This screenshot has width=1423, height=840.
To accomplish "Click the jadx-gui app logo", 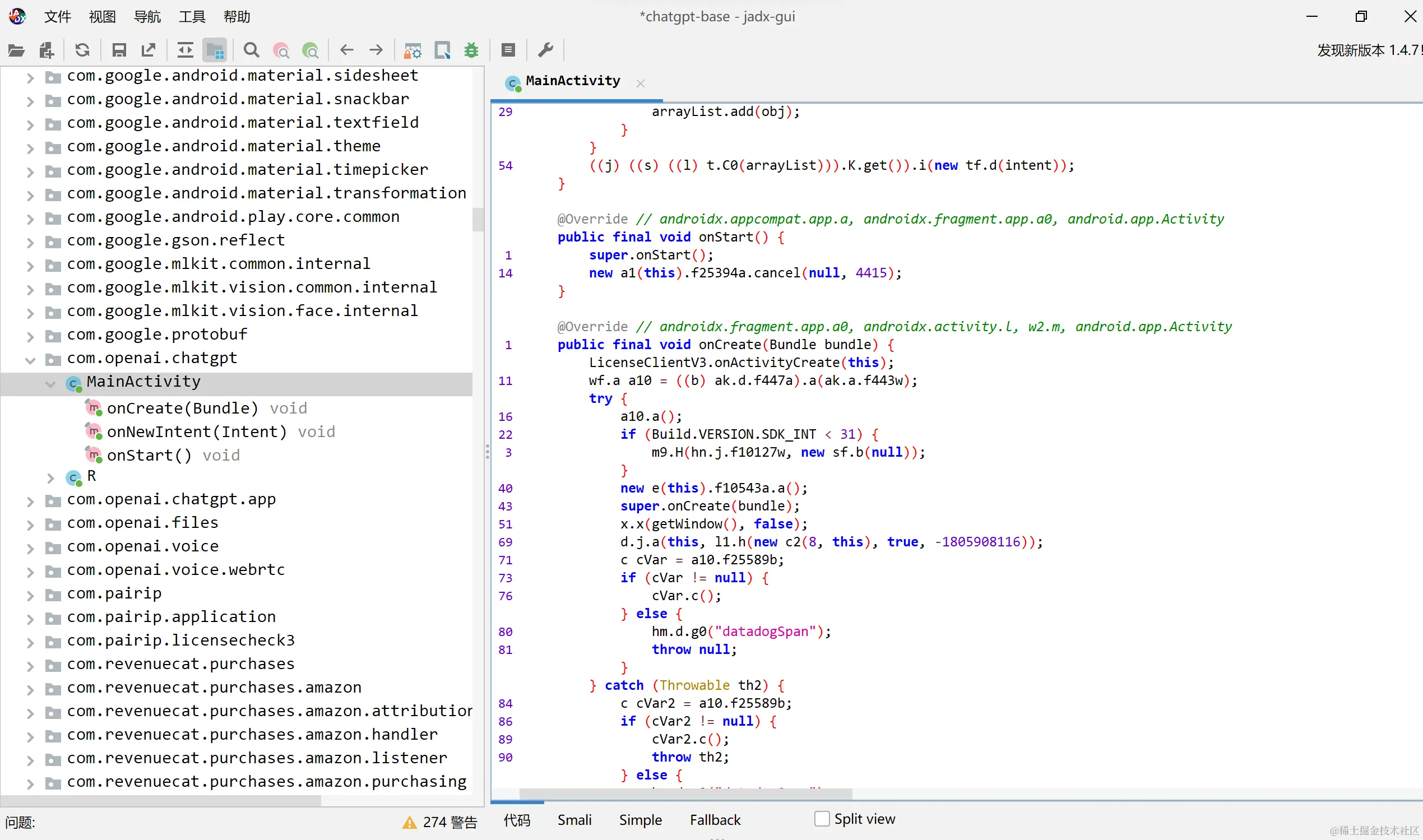I will [x=17, y=16].
